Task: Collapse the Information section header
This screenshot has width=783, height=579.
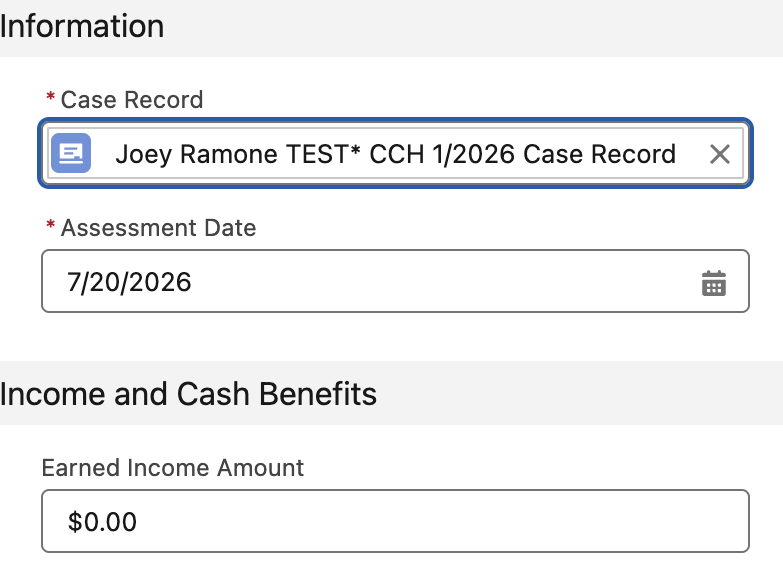Action: point(82,26)
